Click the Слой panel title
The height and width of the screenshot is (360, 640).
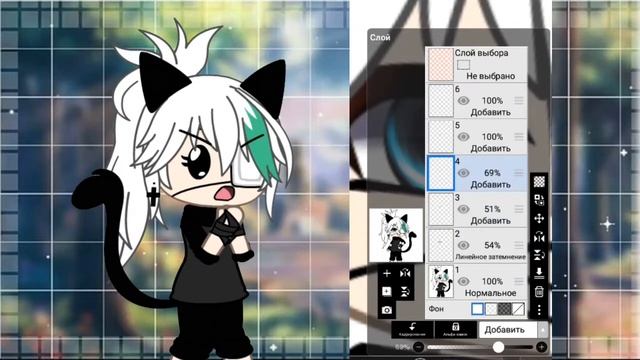point(380,38)
